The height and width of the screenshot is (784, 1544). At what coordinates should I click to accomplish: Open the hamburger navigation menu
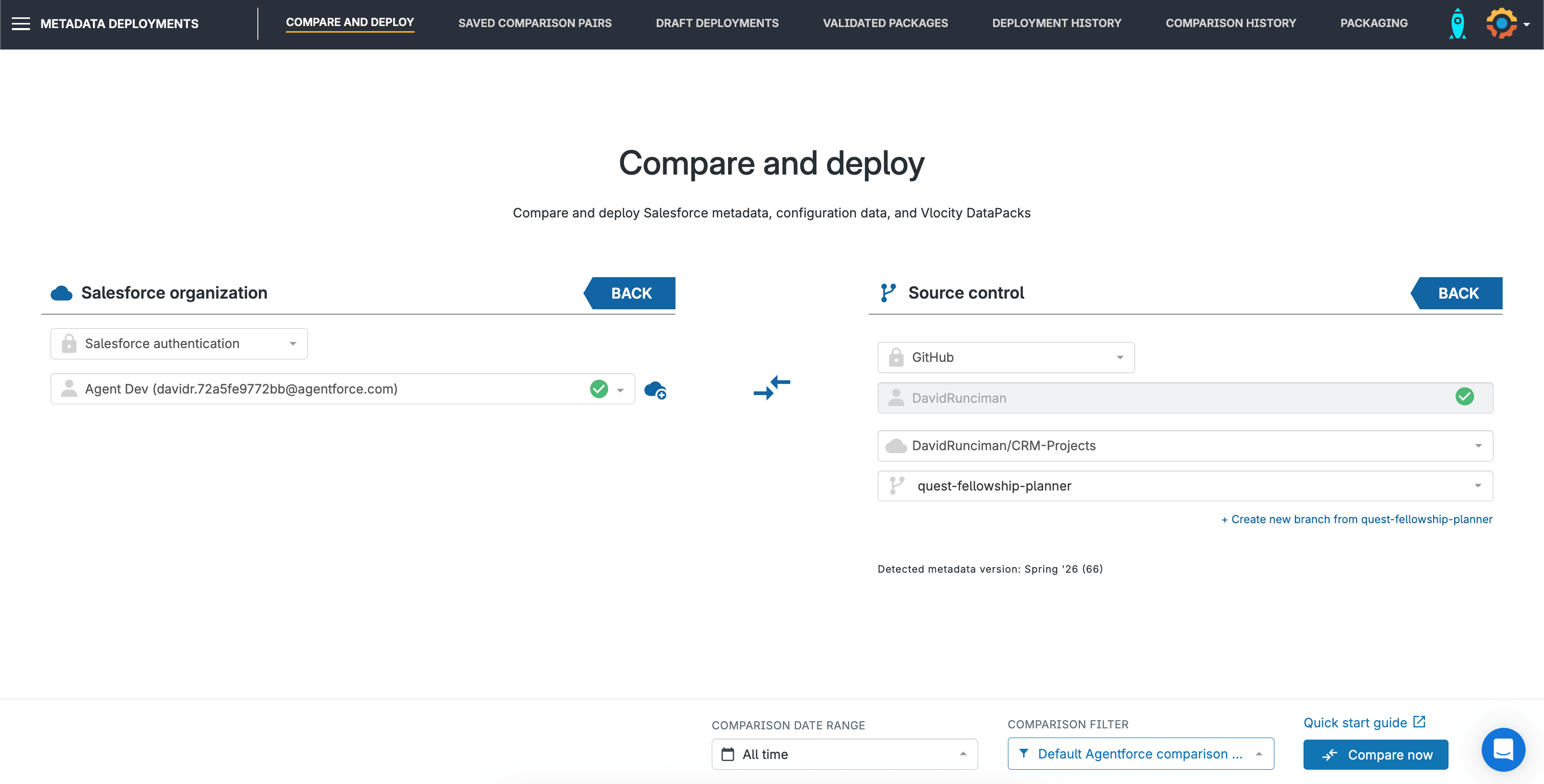pyautogui.click(x=21, y=23)
